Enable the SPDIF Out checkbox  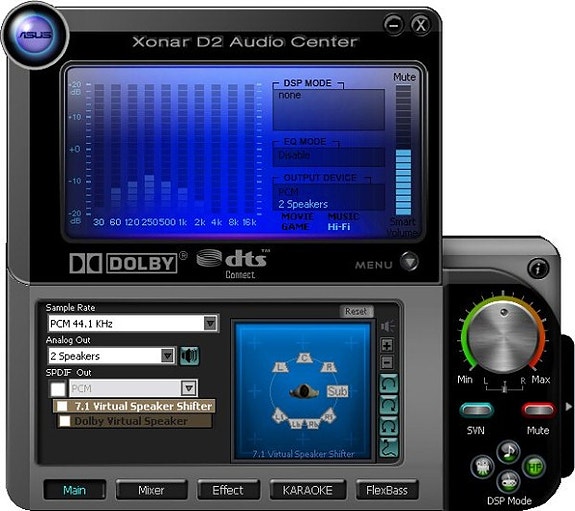click(x=58, y=389)
